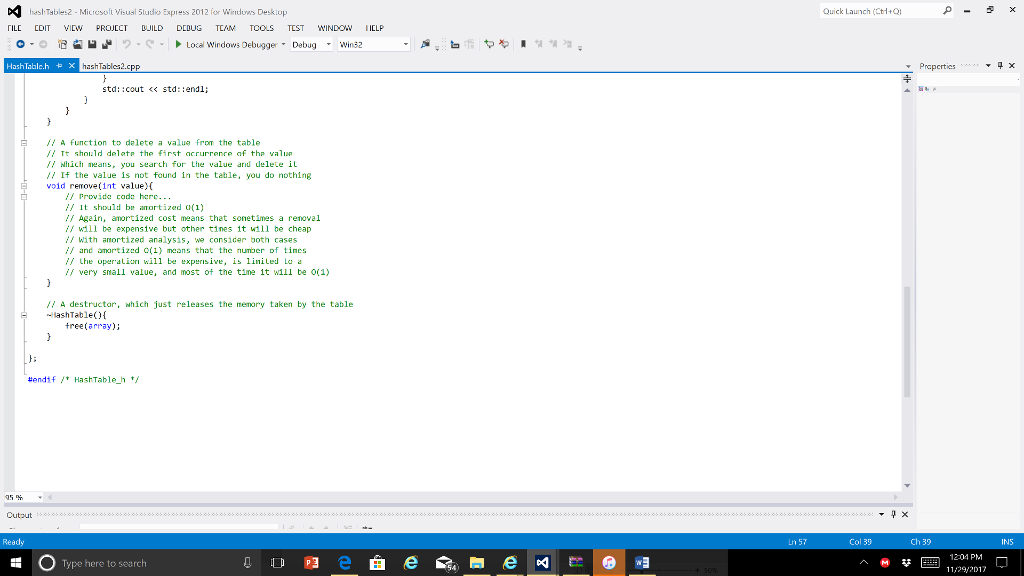Open the TEST menu
Screen dimensions: 1024x576
(x=296, y=28)
